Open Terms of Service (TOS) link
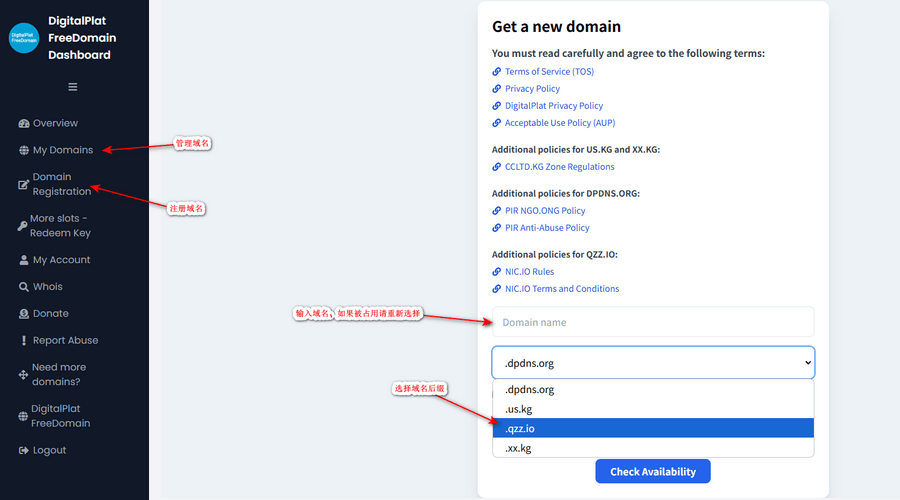 click(x=549, y=72)
